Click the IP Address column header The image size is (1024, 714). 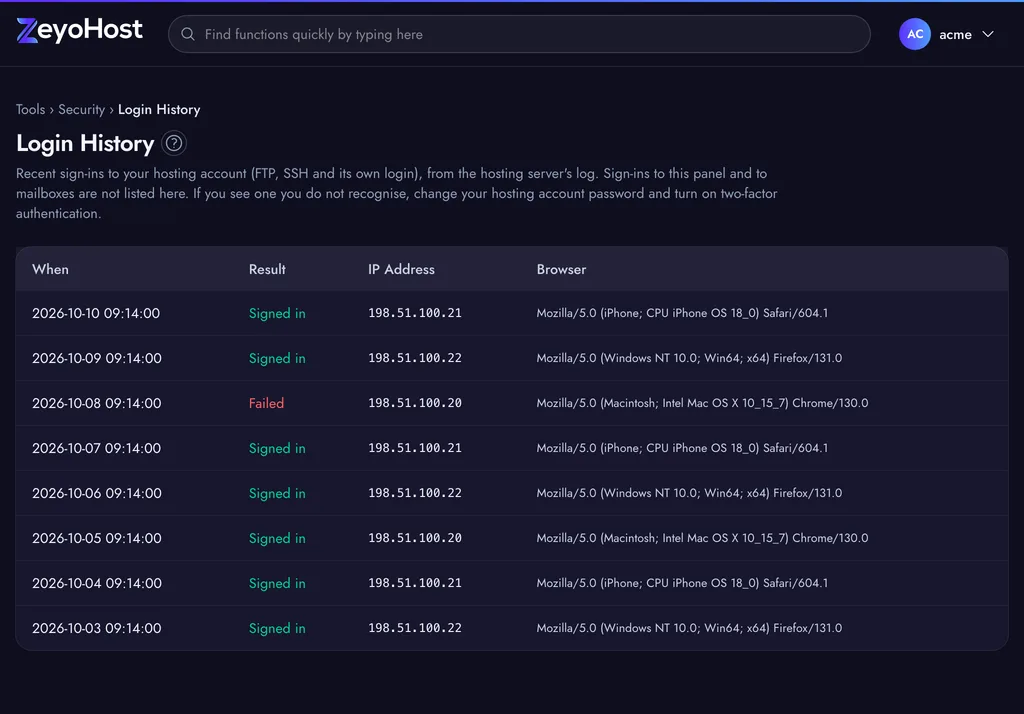pos(401,269)
